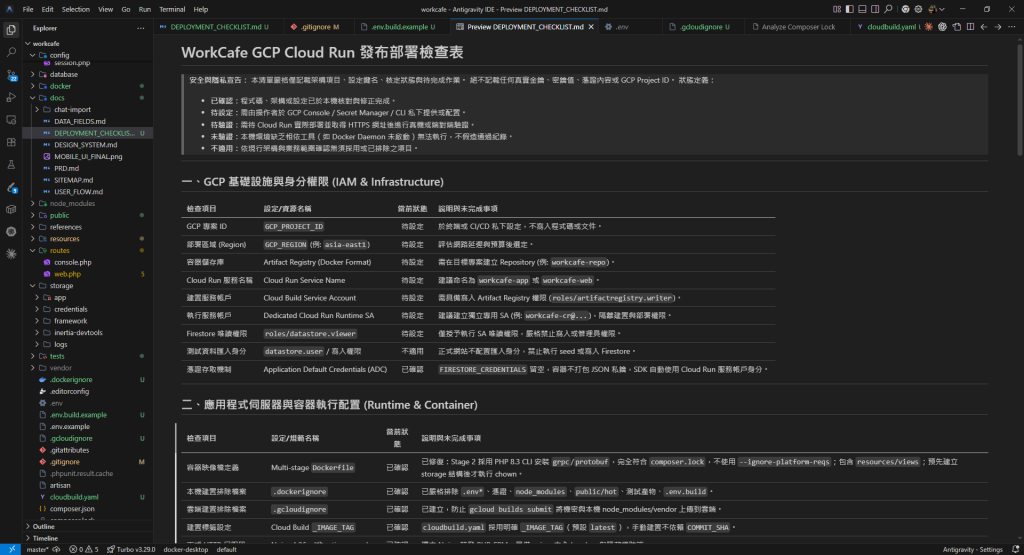Open MOBILE_UI_FINAL.png in Explorer
This screenshot has width=1024, height=555.
click(x=88, y=157)
